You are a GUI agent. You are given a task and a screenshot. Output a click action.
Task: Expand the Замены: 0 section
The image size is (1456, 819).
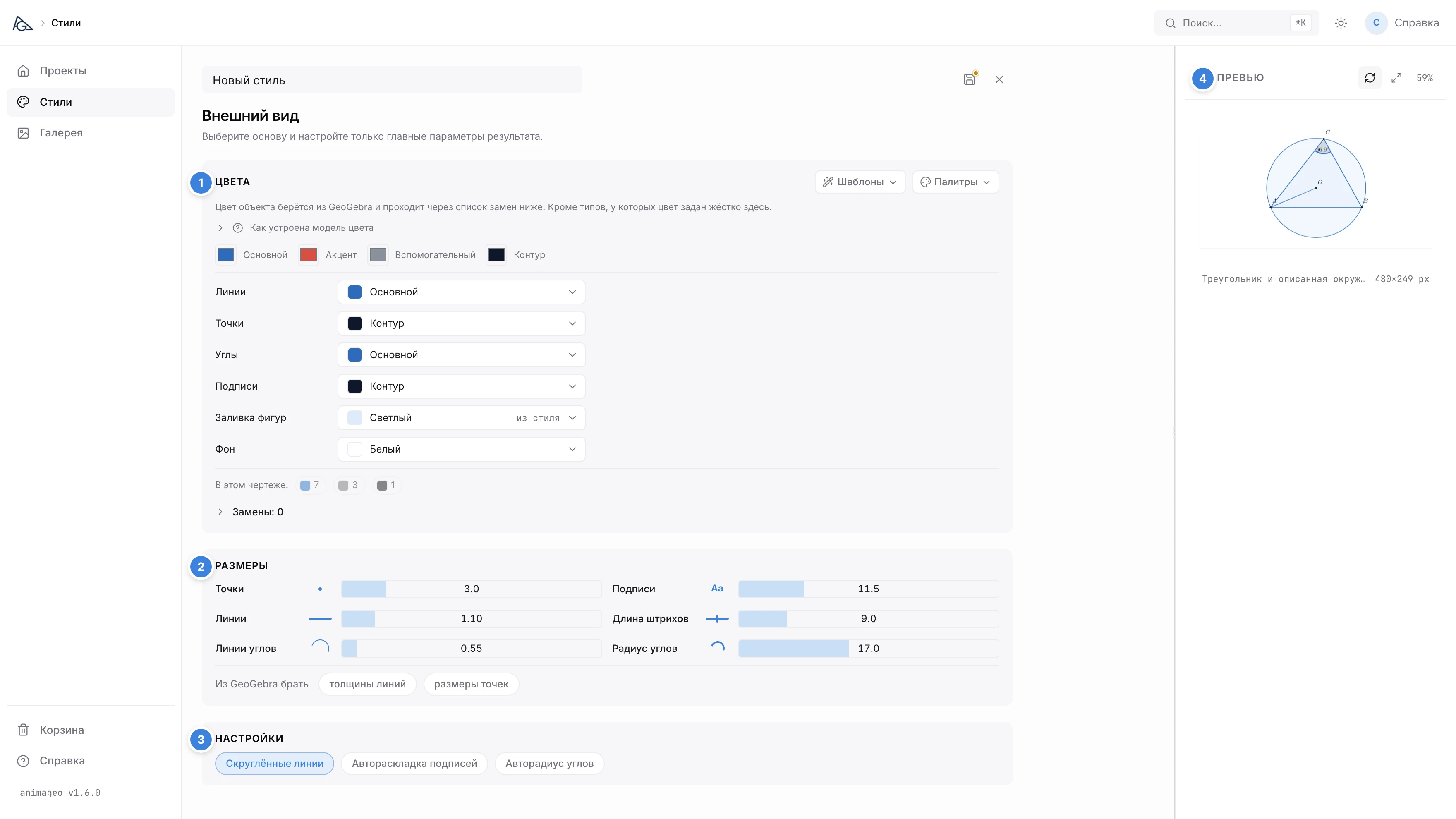pos(249,512)
